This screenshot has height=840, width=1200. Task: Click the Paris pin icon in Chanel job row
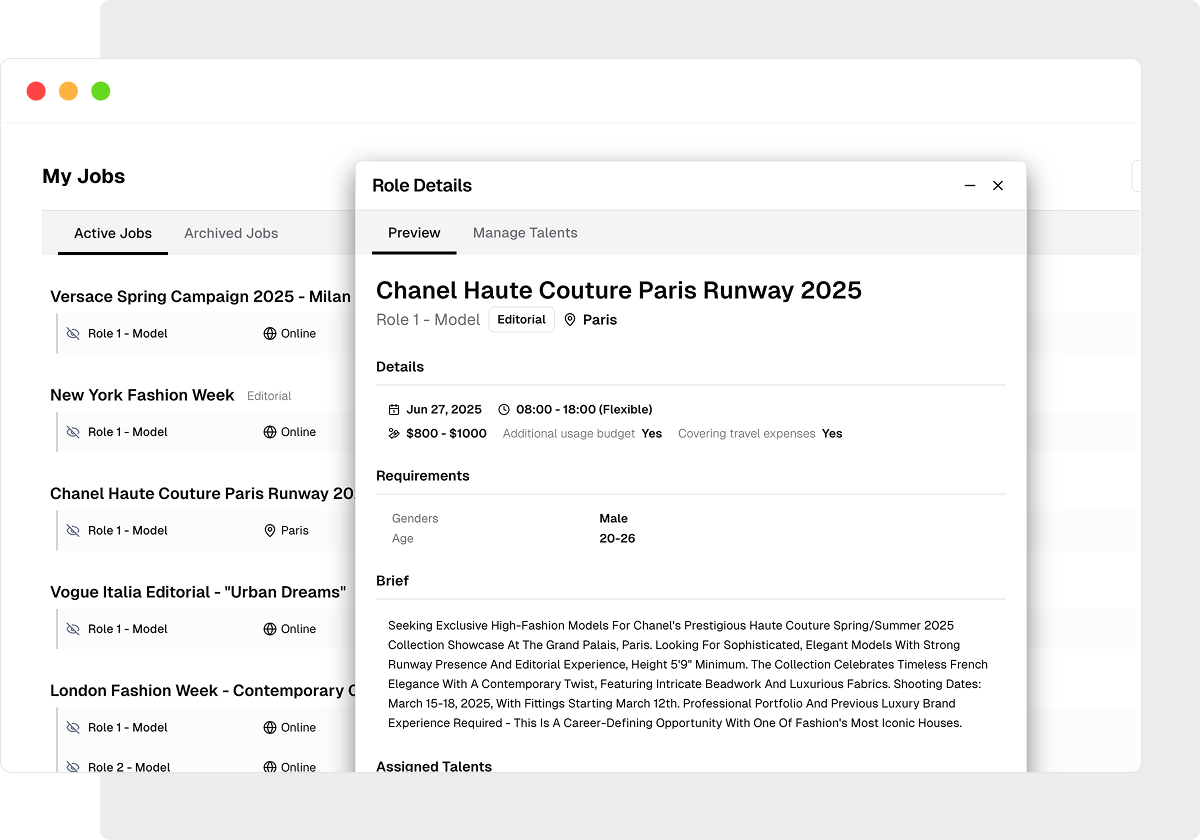pyautogui.click(x=270, y=531)
